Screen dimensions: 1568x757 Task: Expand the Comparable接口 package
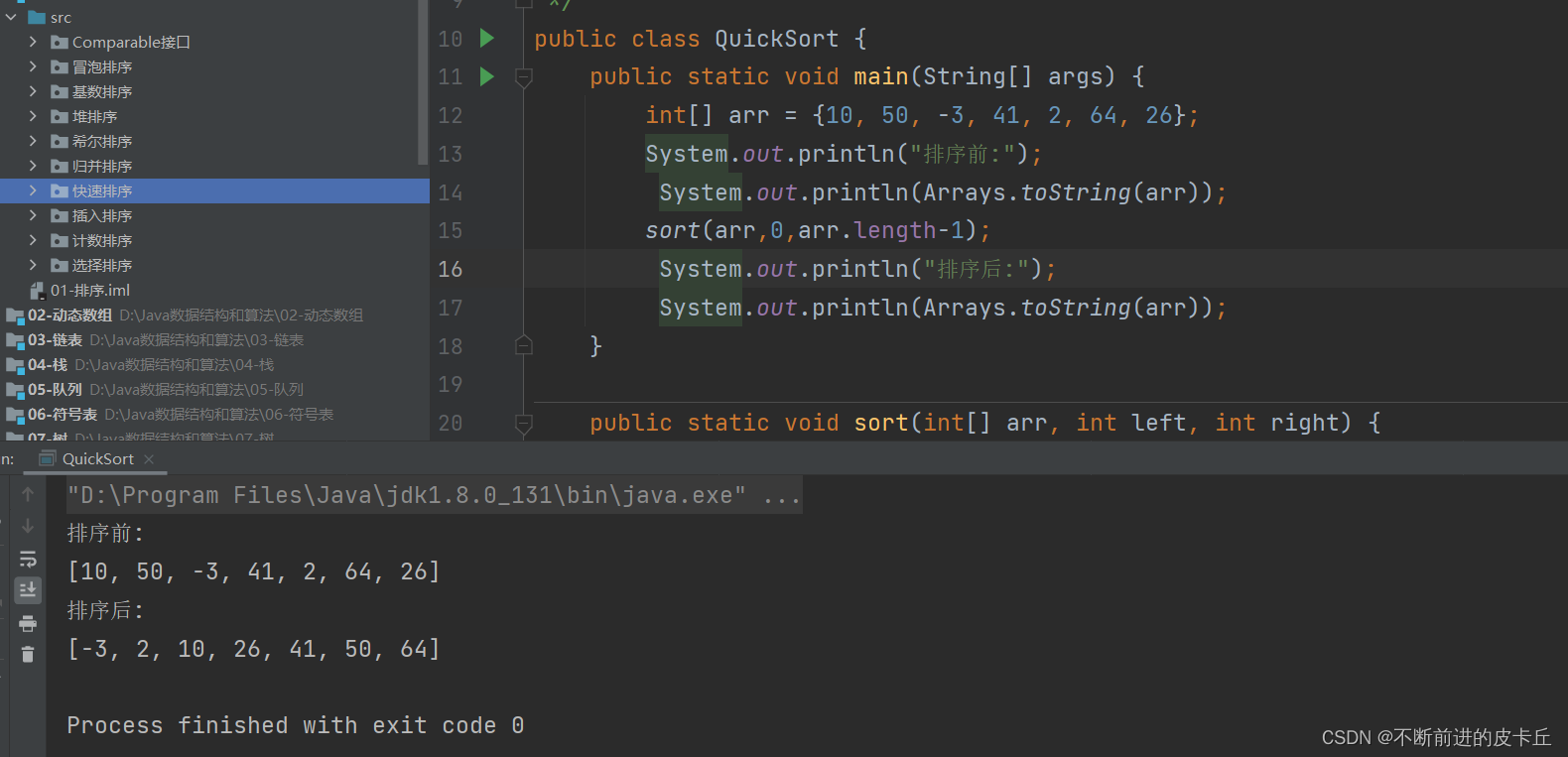click(x=33, y=42)
